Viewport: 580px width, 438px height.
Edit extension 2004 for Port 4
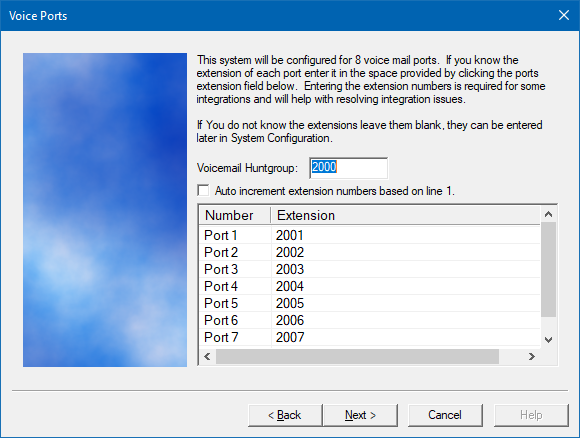pos(290,286)
